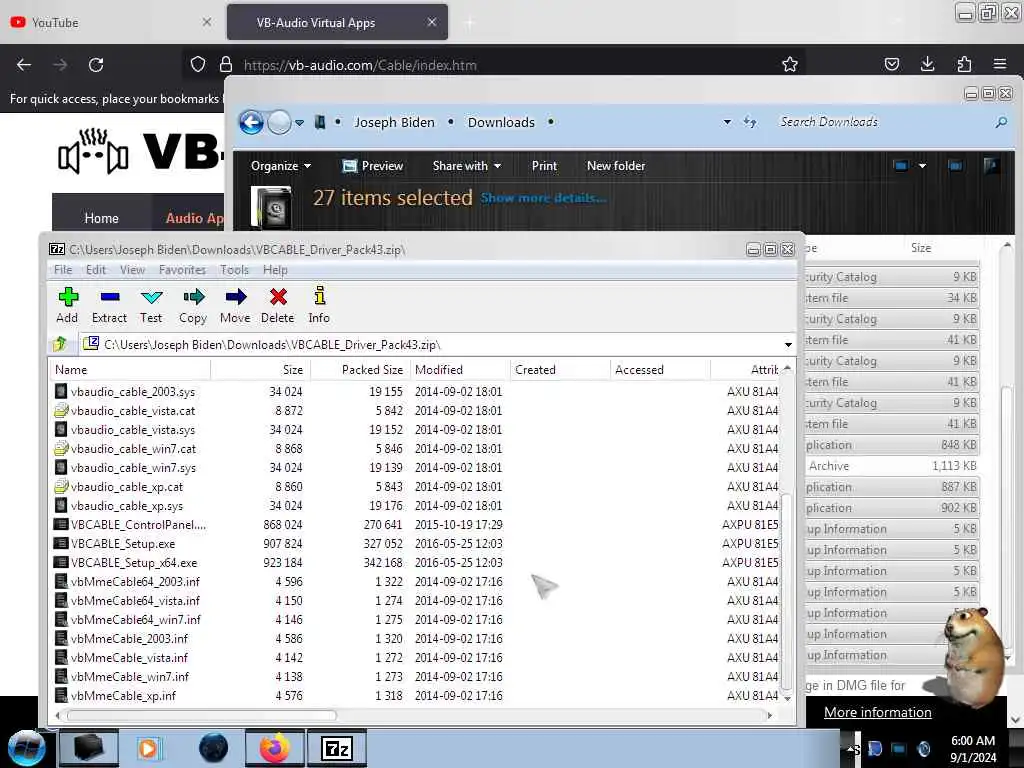Run the Test tool in 7-Zip
Viewport: 1024px width, 768px height.
(151, 305)
